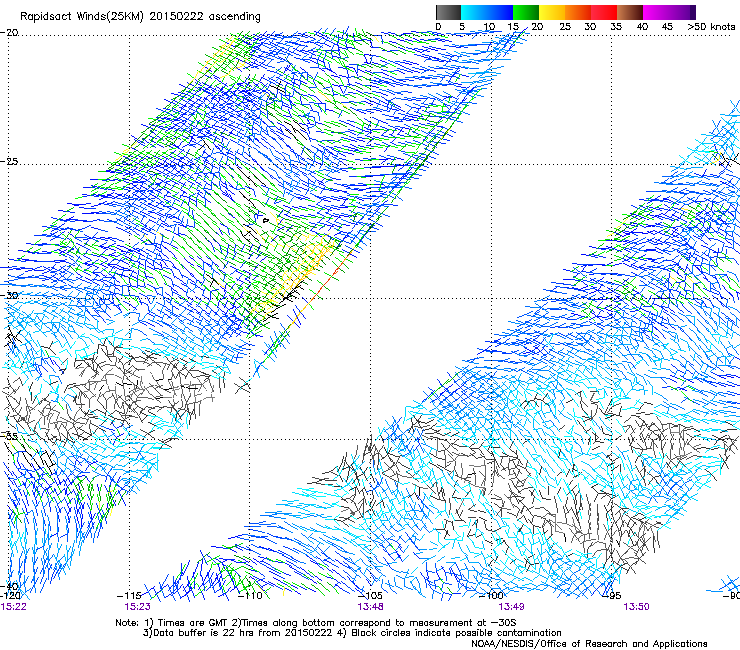Click the '-110' longitude label
740x650 pixels.
(250, 596)
